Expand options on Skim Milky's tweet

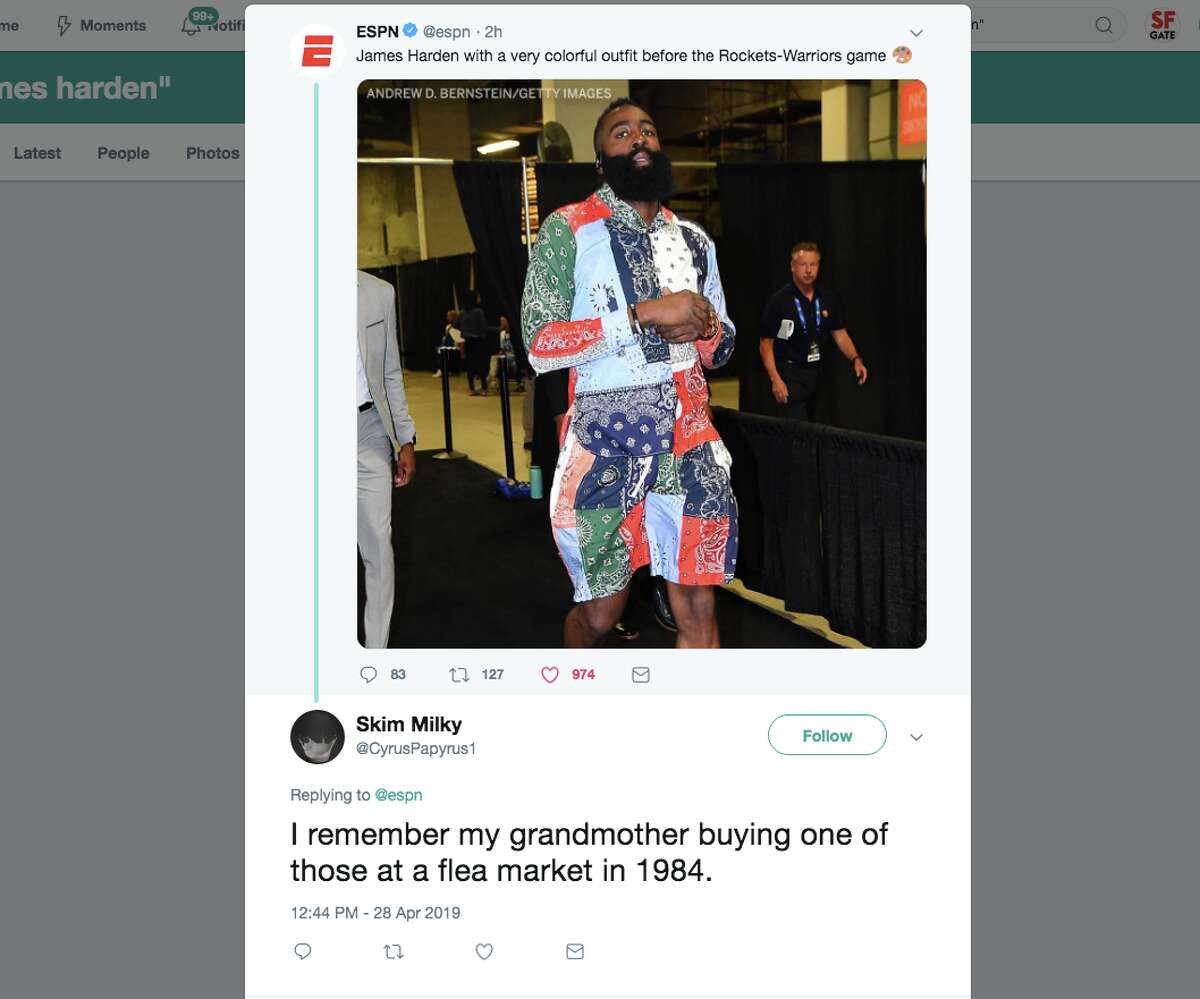(x=916, y=737)
